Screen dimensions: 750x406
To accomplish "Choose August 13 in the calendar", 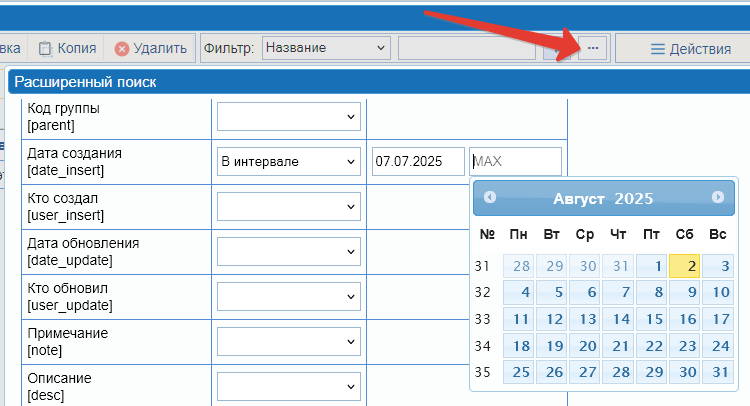I will pos(585,319).
